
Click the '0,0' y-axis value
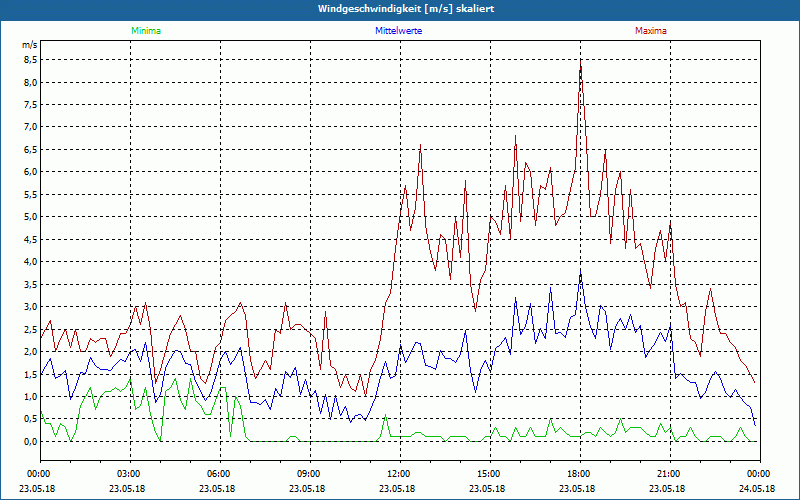[31, 441]
